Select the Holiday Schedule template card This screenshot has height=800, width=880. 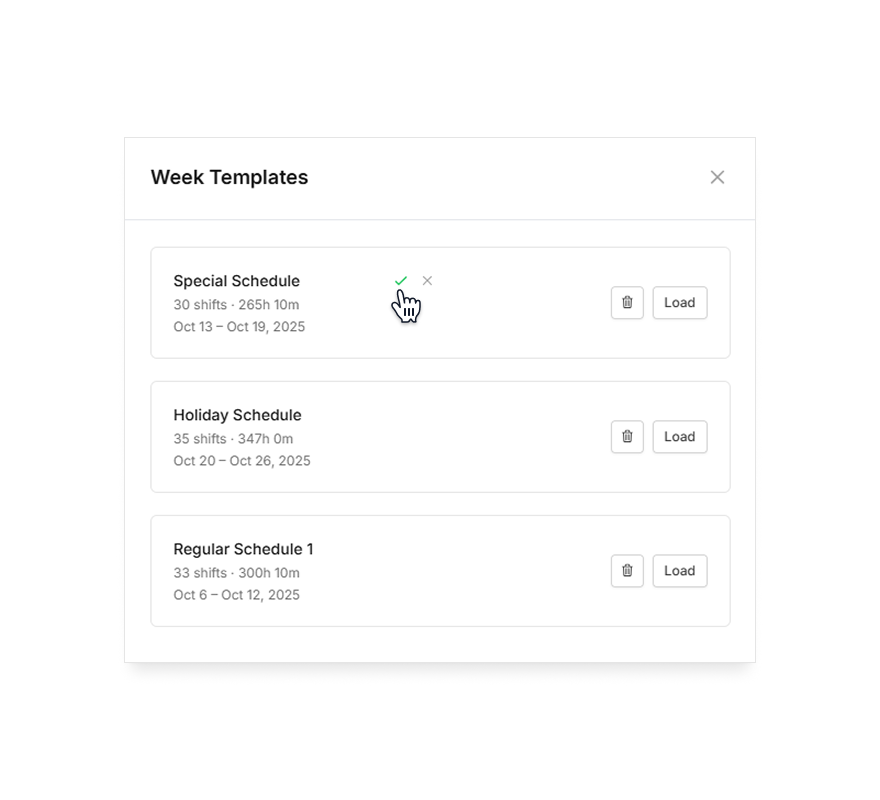pyautogui.click(x=450, y=437)
